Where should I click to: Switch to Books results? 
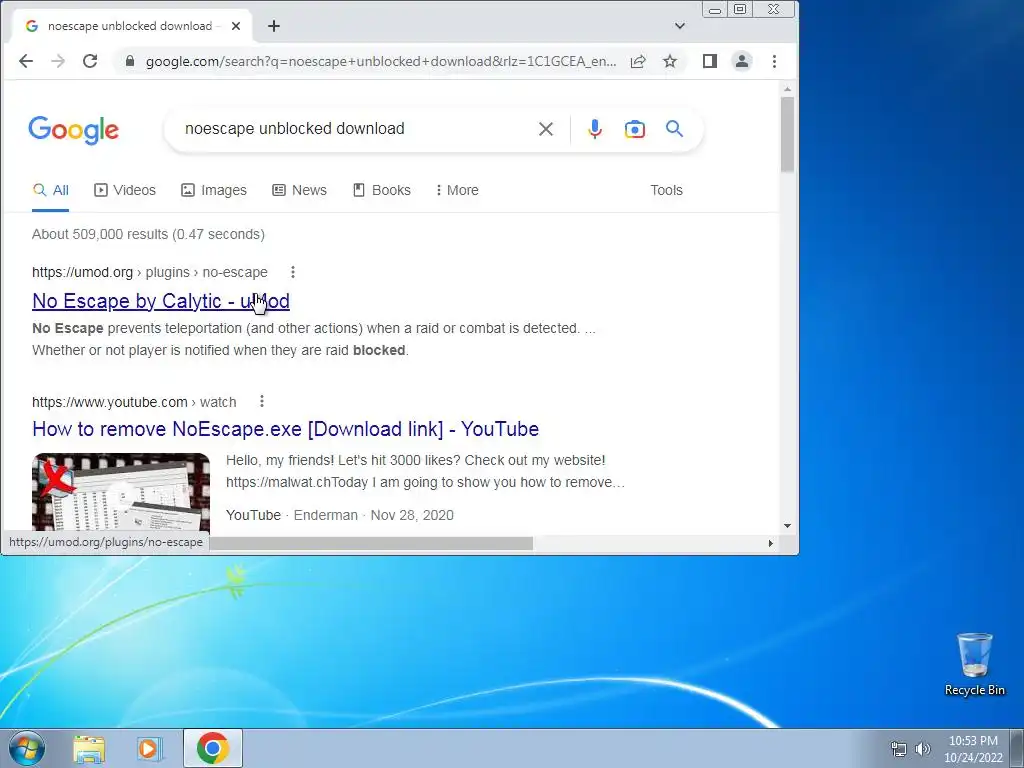pyautogui.click(x=381, y=190)
